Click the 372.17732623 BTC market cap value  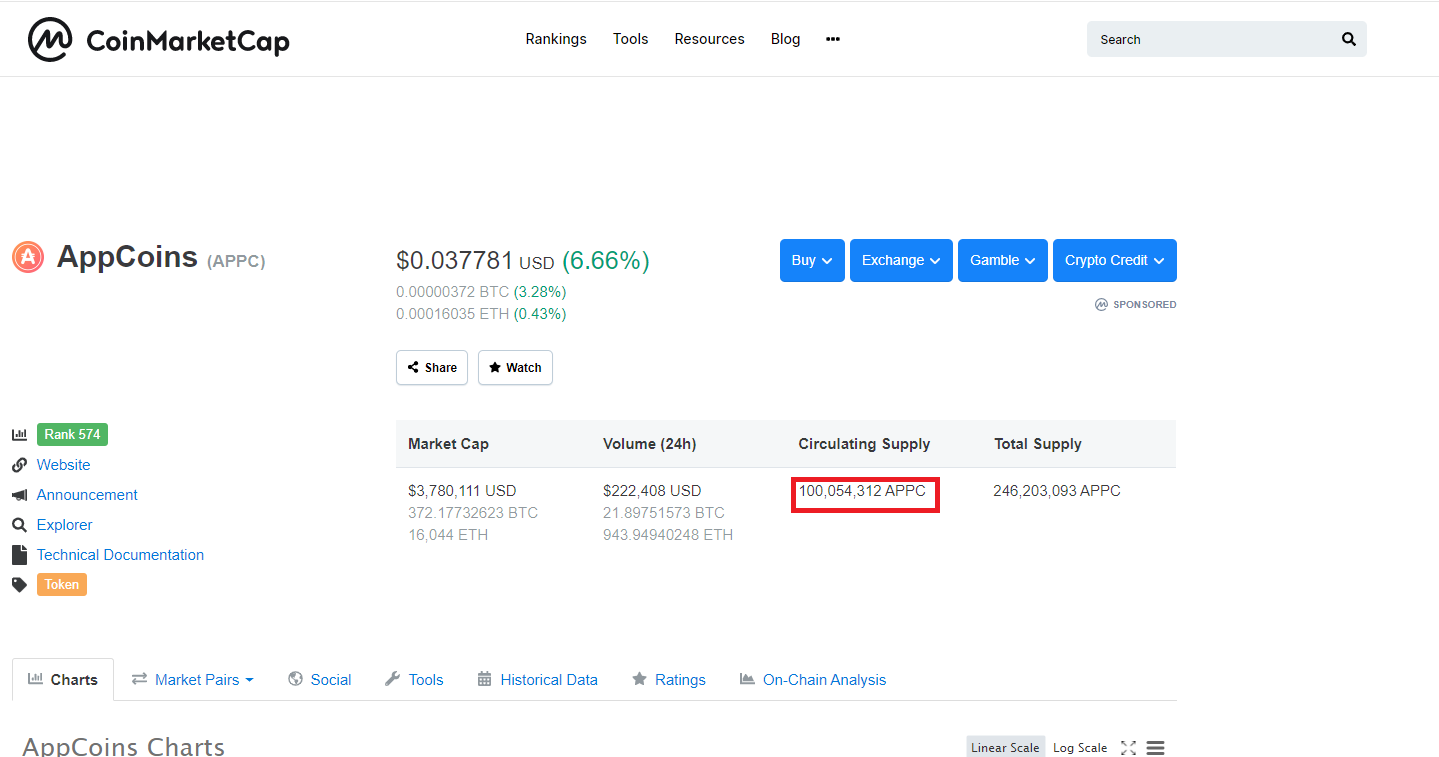[x=473, y=513]
